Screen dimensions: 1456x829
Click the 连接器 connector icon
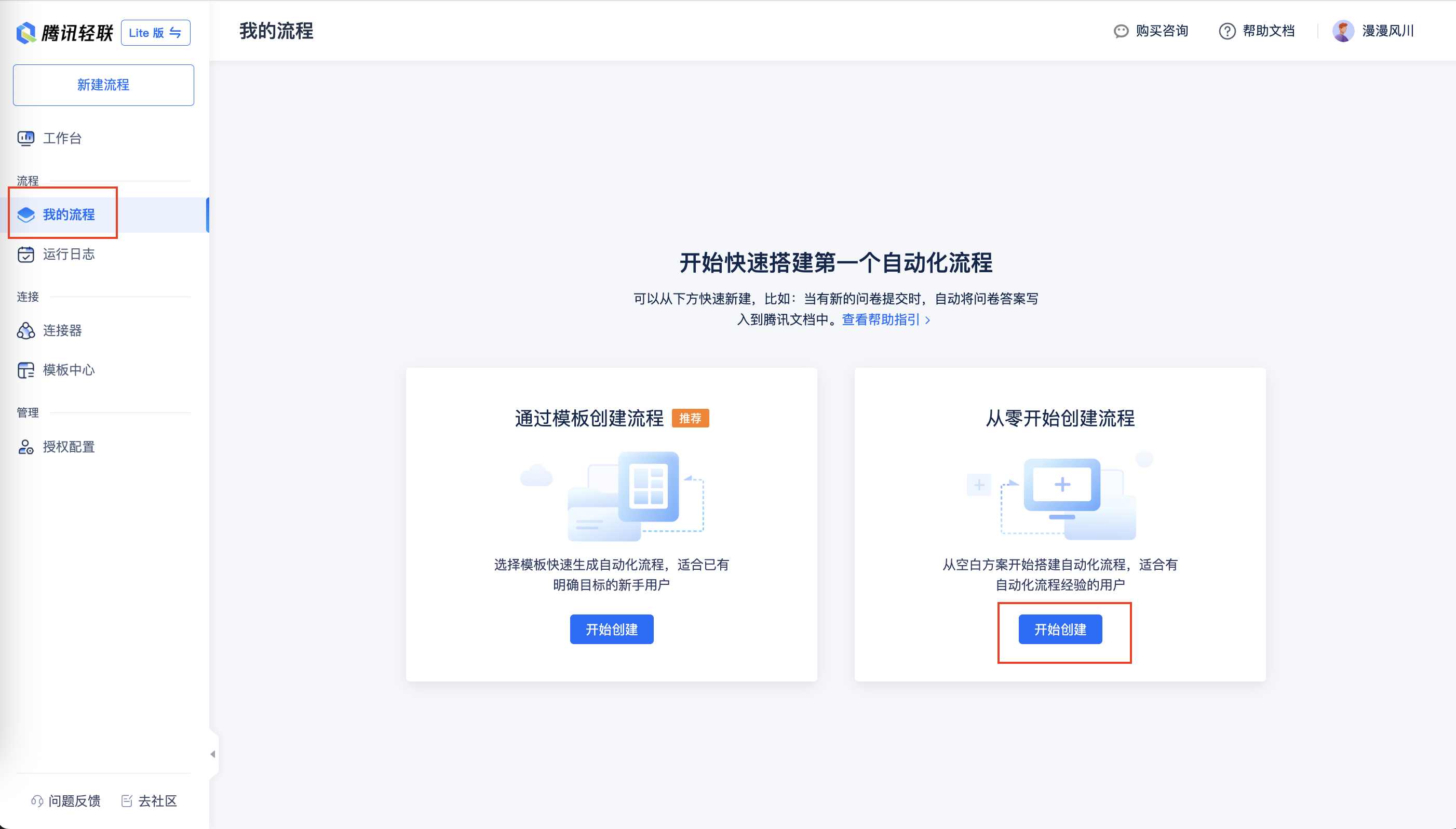point(25,330)
